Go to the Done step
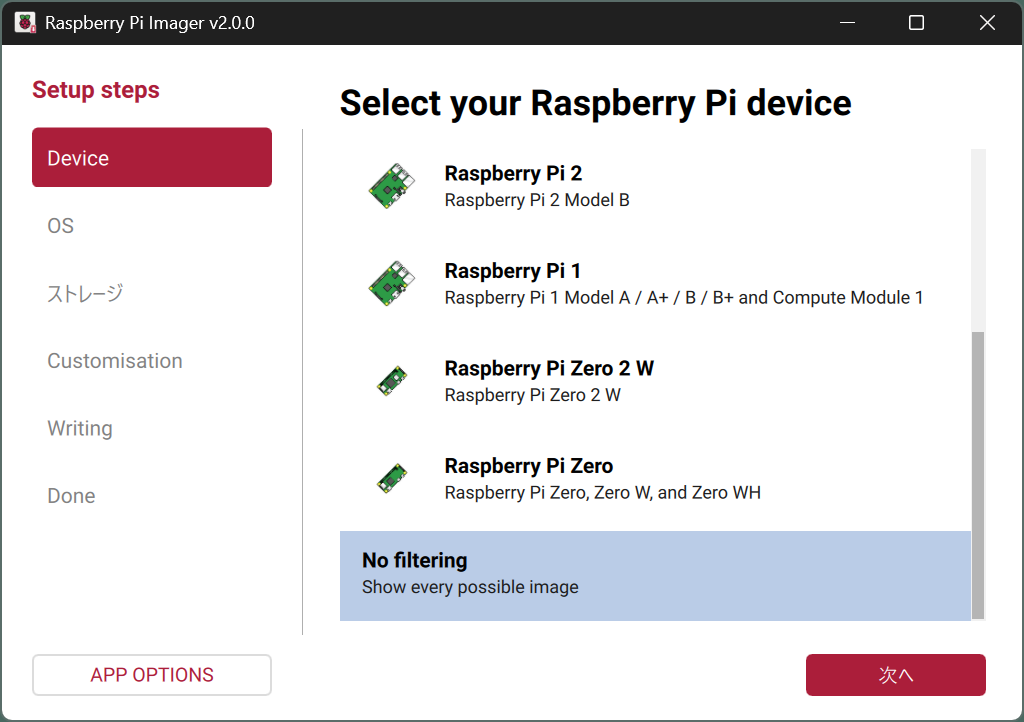Image resolution: width=1024 pixels, height=722 pixels. point(71,496)
